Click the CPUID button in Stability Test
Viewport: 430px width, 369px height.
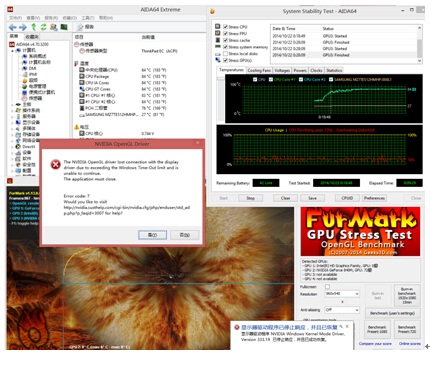point(347,198)
